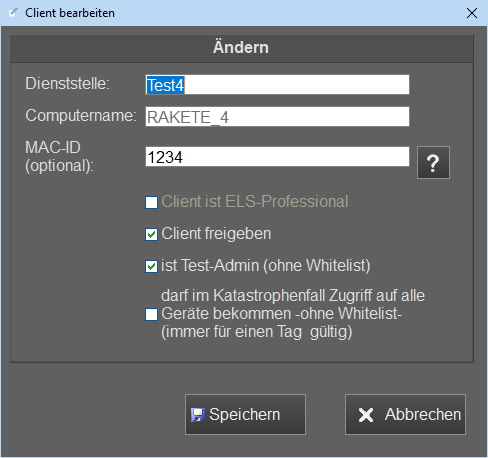
Task: Click the ist Test-Admin label text
Action: click(x=266, y=266)
